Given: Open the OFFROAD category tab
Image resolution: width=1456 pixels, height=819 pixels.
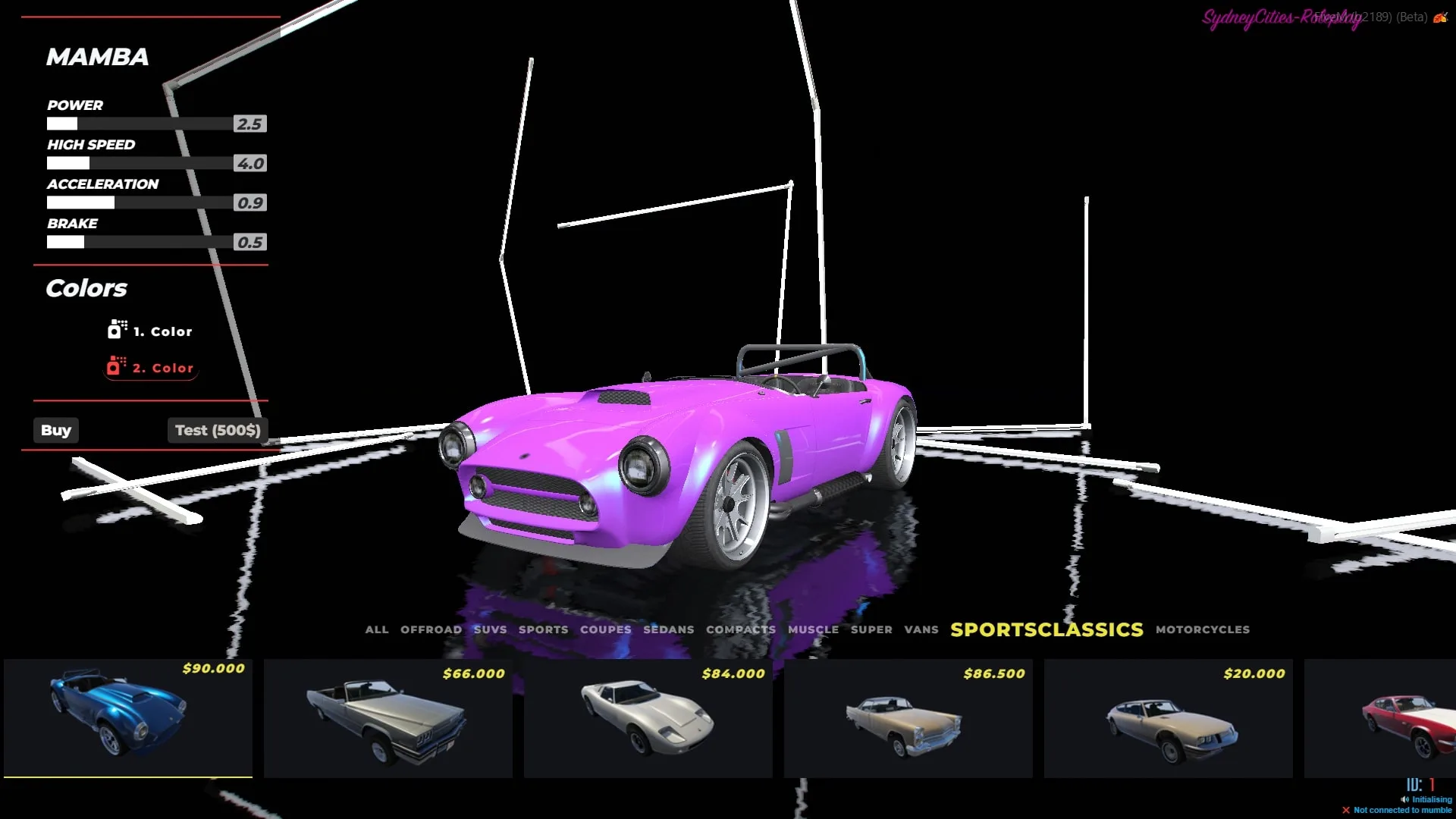Looking at the screenshot, I should coord(431,629).
